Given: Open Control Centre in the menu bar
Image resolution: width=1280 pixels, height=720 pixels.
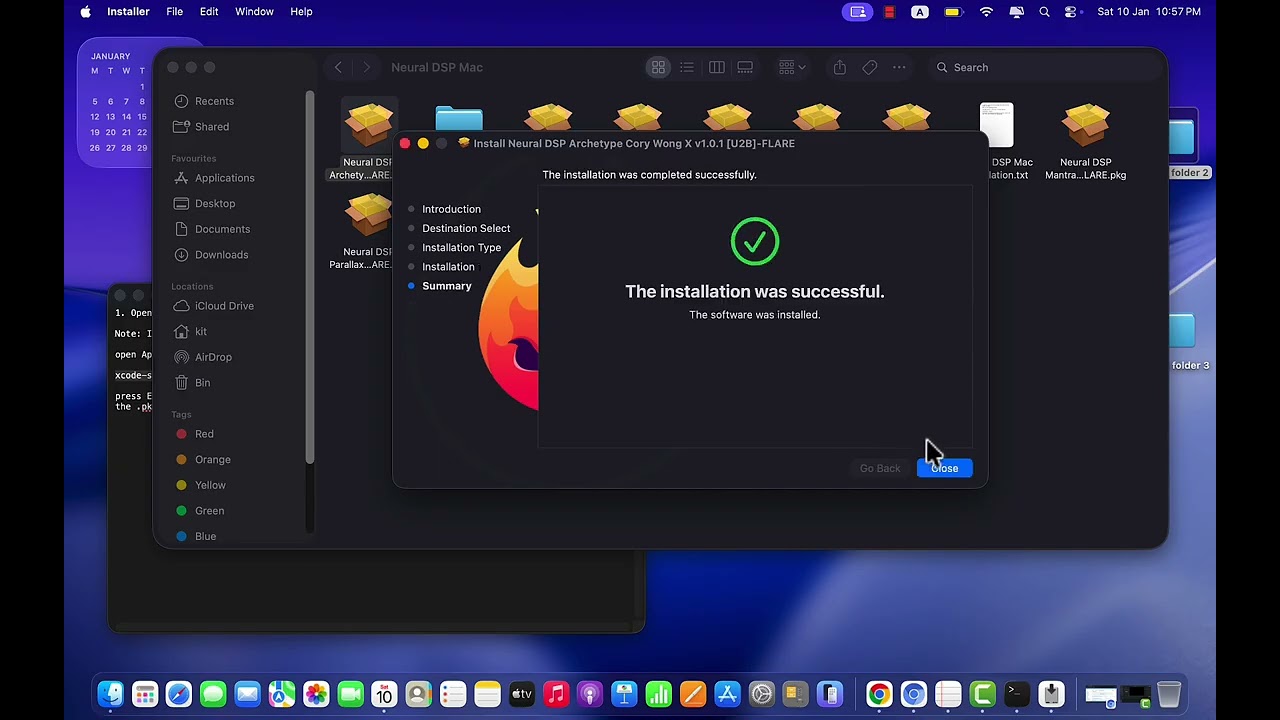Looking at the screenshot, I should point(1071,12).
